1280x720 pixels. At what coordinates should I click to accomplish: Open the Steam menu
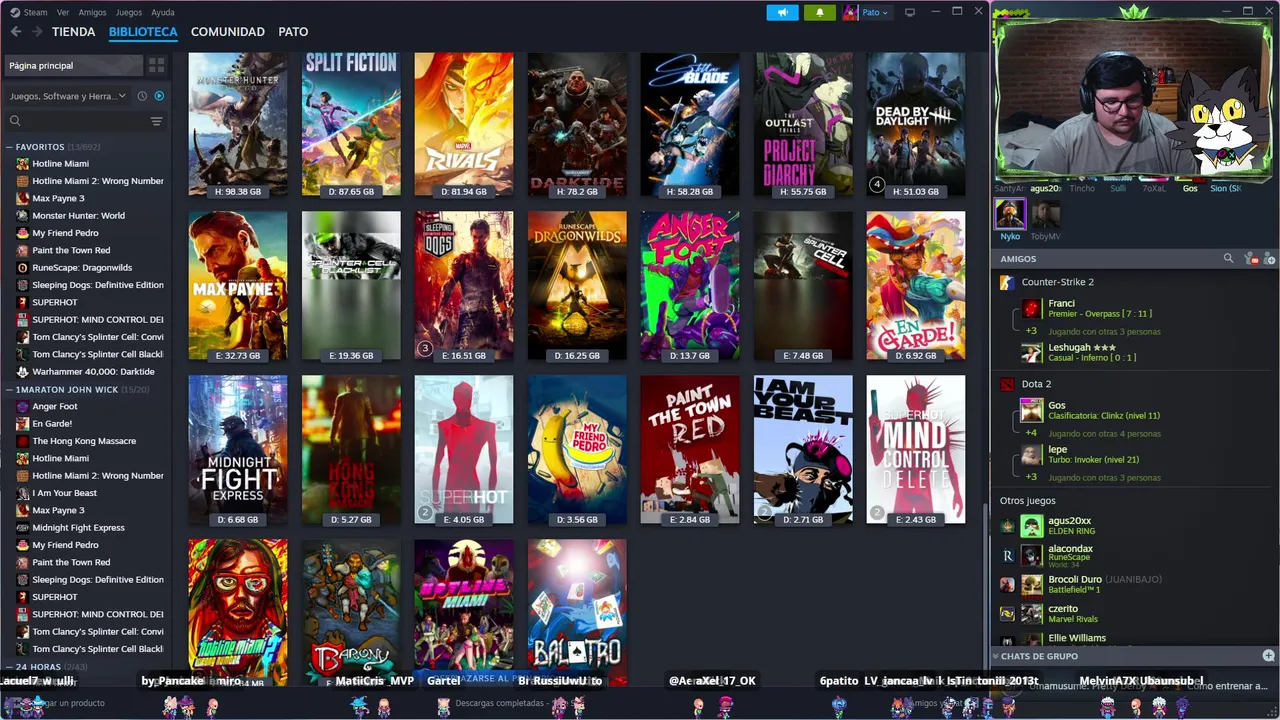35,12
